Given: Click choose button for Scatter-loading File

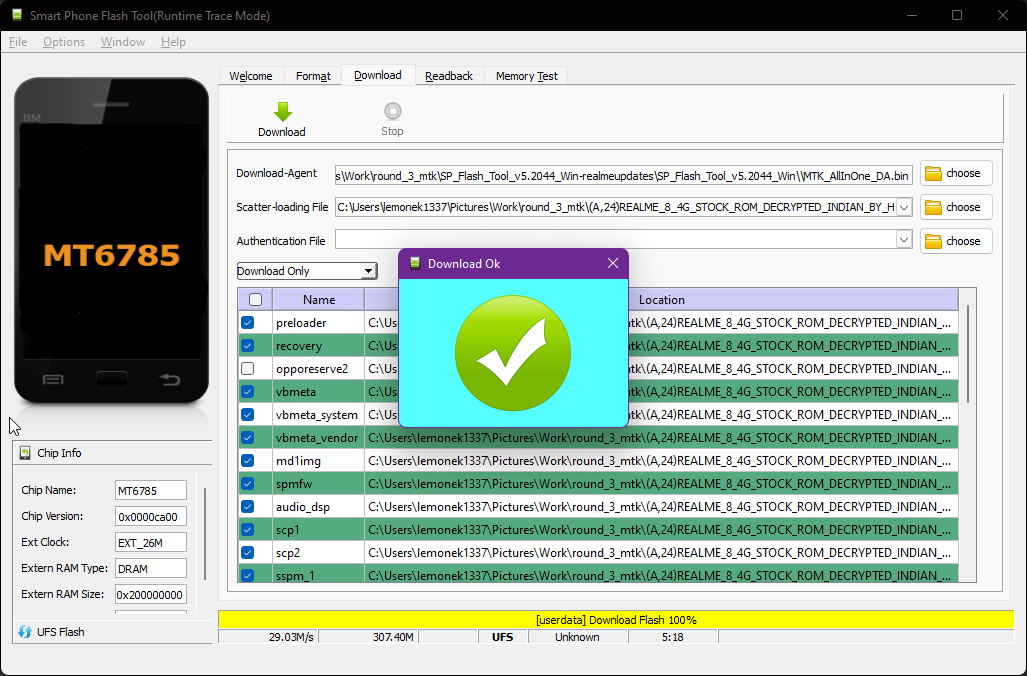Looking at the screenshot, I should pyautogui.click(x=956, y=208).
